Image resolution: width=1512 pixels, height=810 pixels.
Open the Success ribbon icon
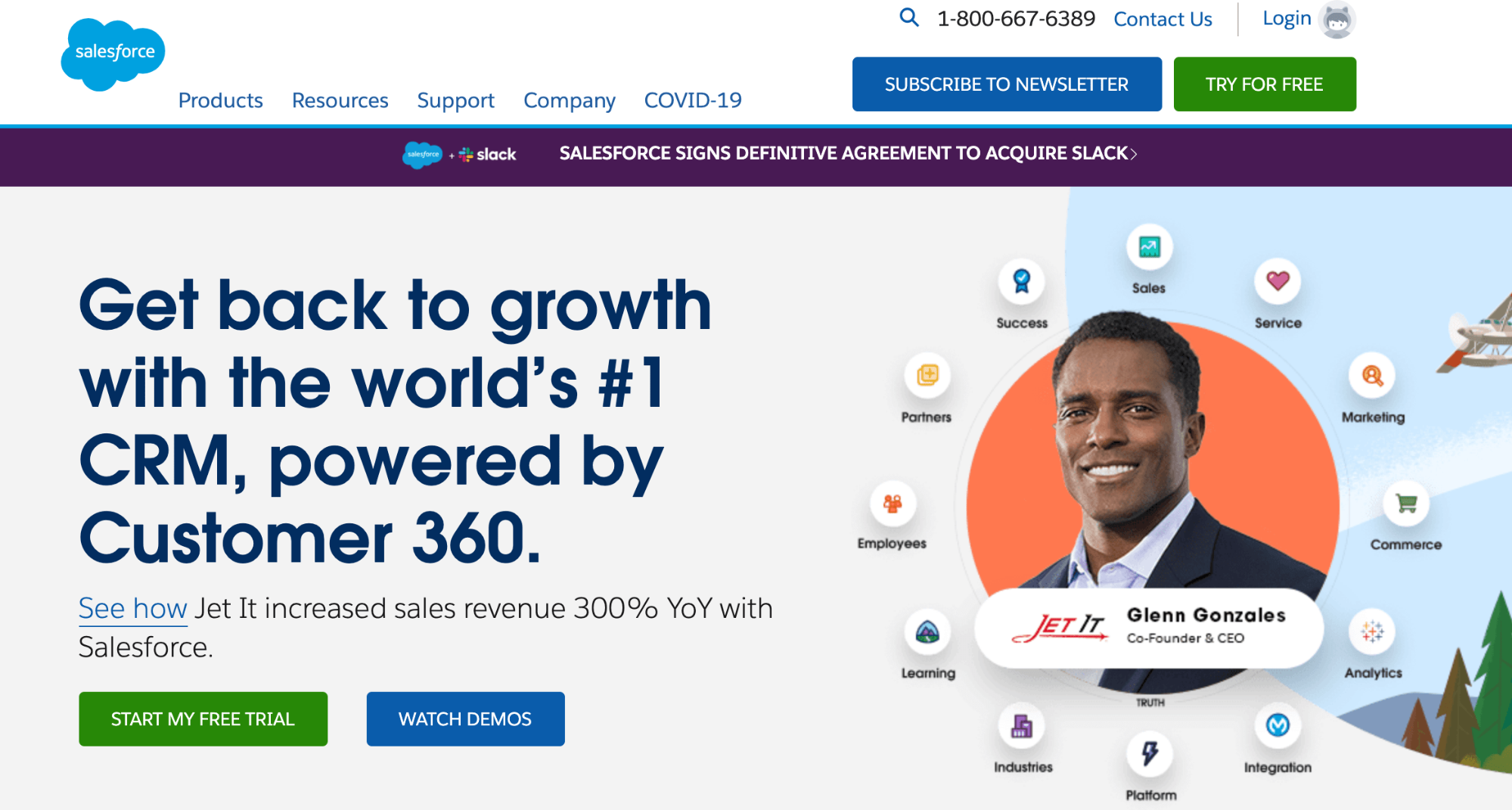[1022, 281]
